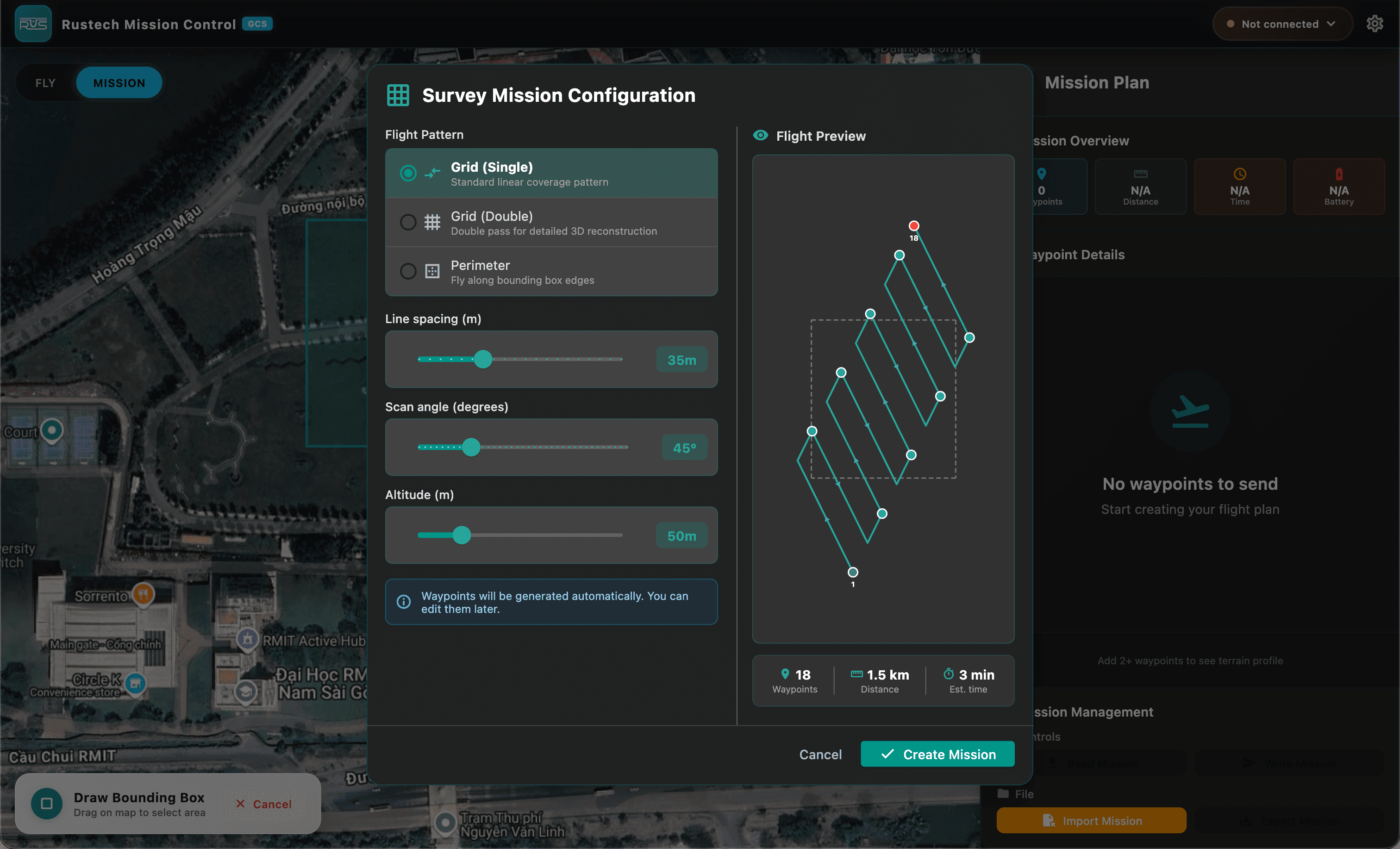
Task: Open the Not connected dropdown
Action: coord(1282,24)
